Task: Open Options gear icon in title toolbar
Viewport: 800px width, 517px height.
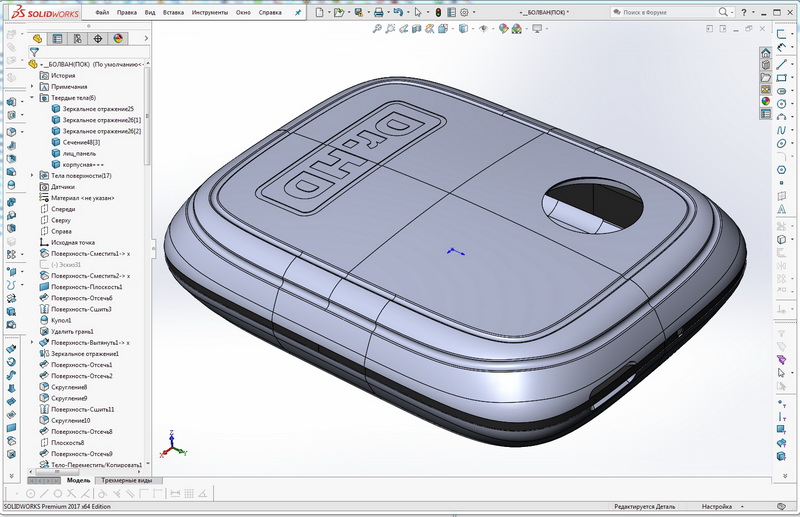Action: pos(464,12)
